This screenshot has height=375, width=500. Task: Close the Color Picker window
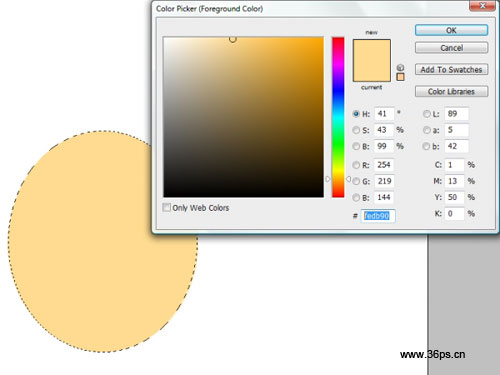pyautogui.click(x=482, y=6)
